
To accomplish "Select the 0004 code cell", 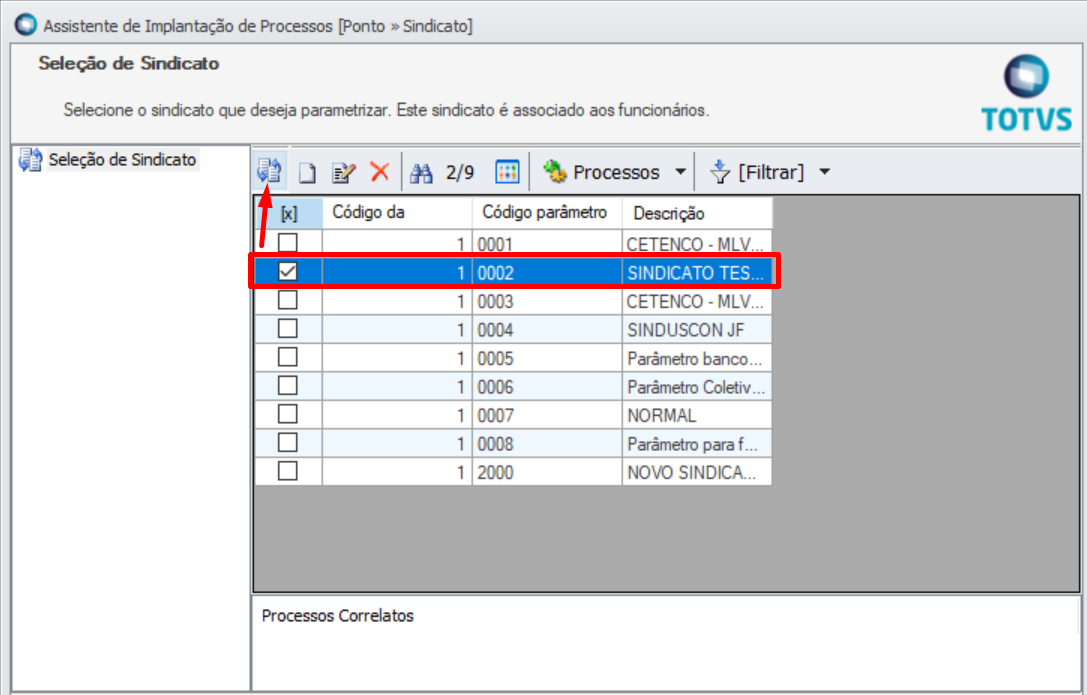I will click(547, 329).
